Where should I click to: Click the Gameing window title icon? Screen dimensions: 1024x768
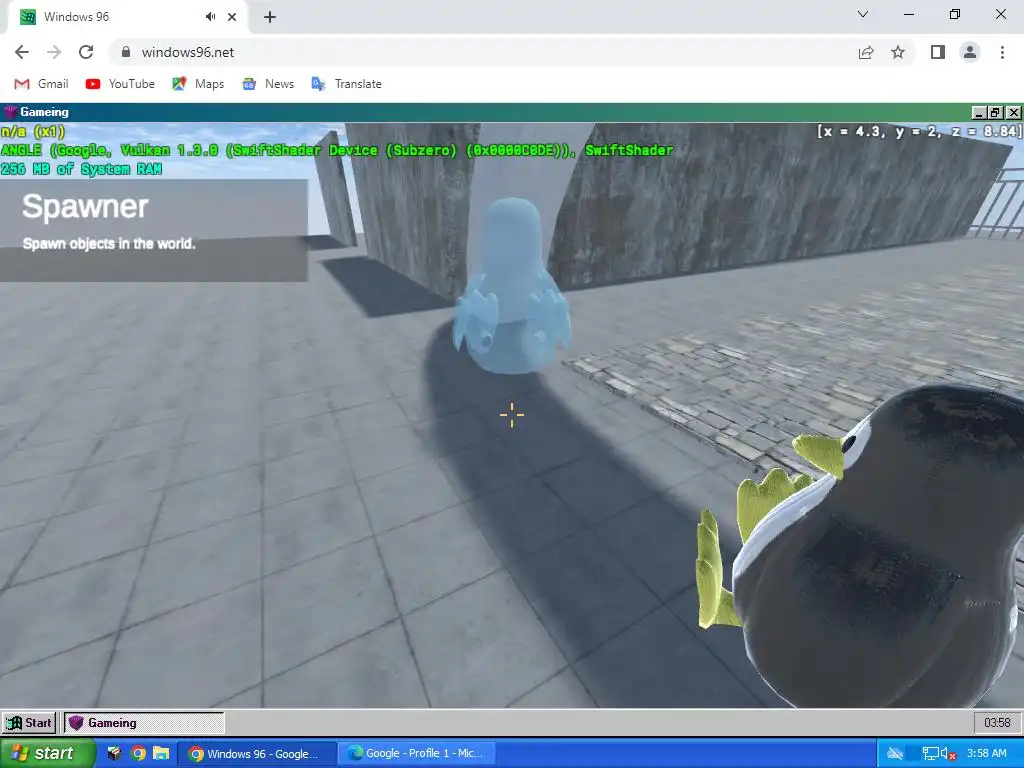(10, 112)
